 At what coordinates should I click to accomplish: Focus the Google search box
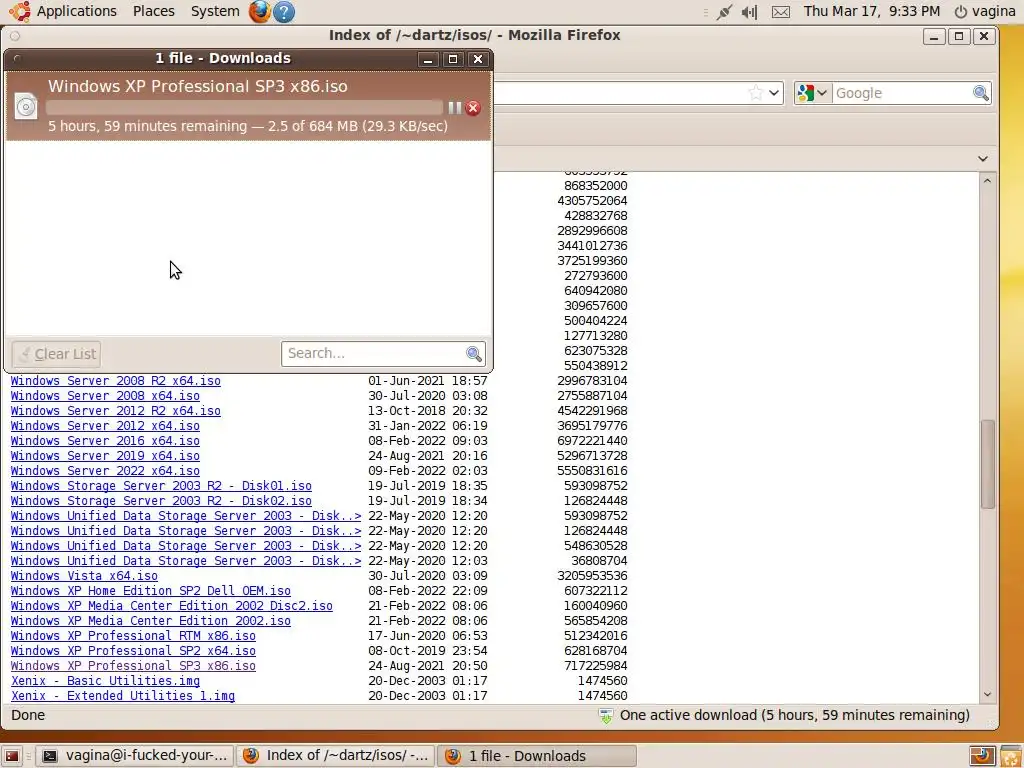point(902,93)
